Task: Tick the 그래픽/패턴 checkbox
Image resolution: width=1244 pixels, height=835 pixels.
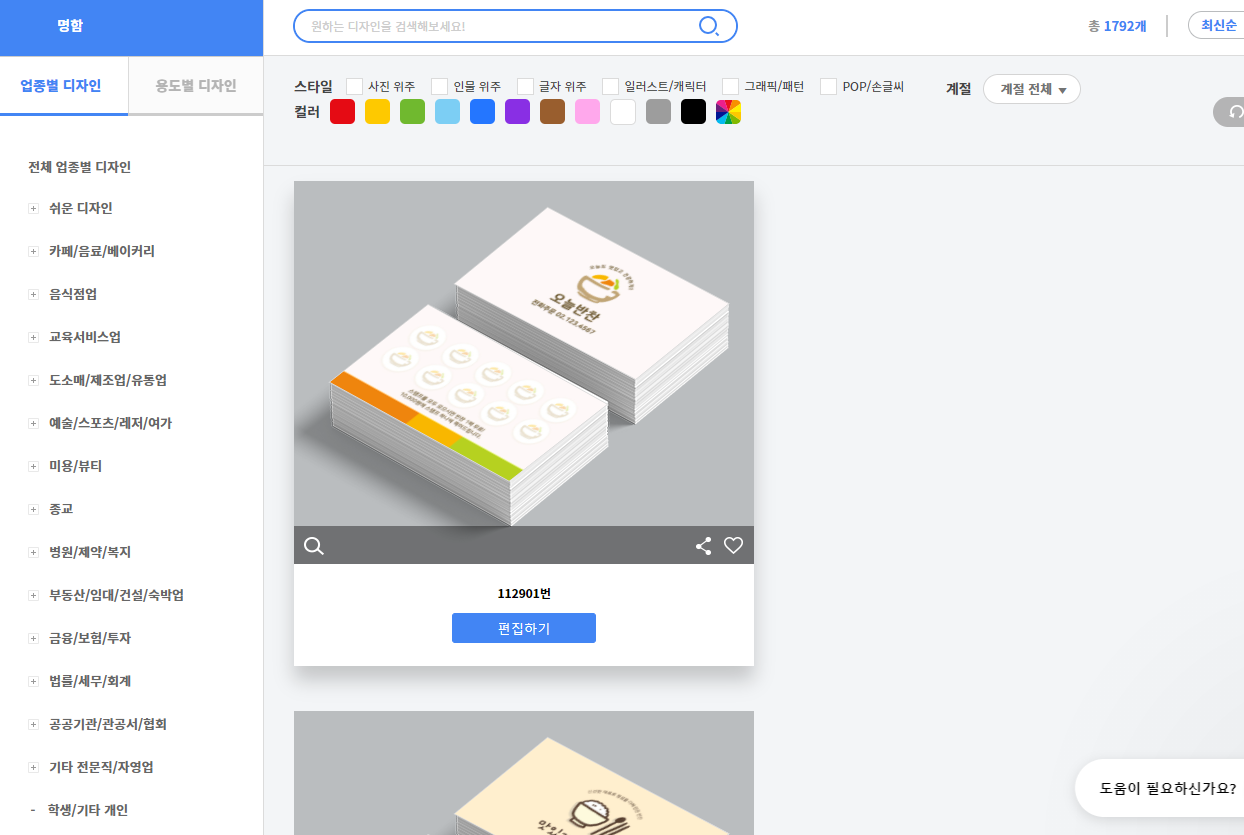Action: click(x=730, y=87)
